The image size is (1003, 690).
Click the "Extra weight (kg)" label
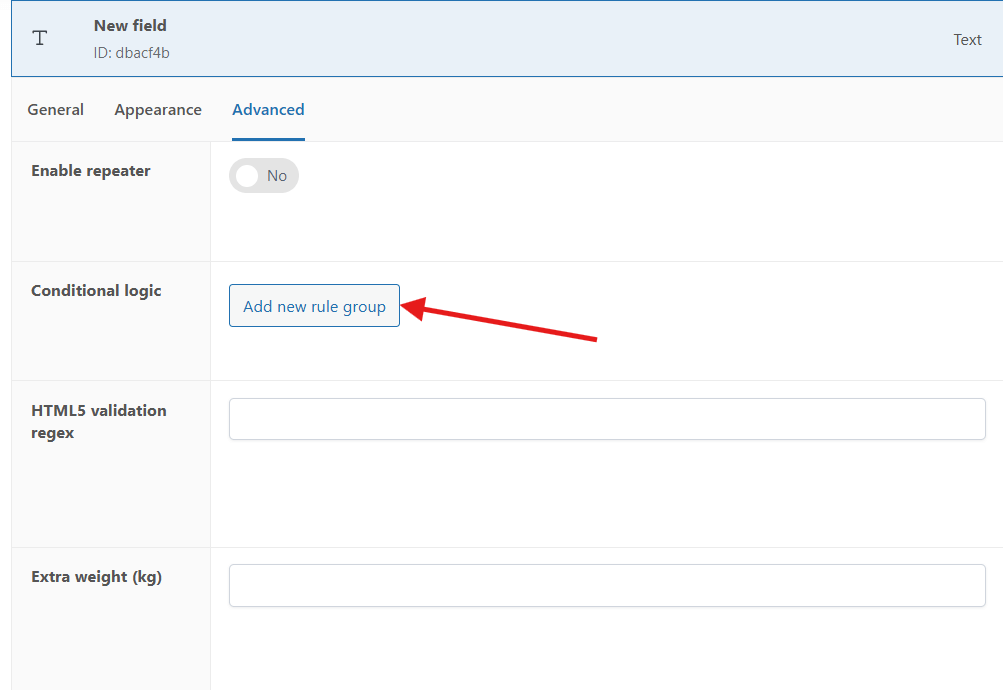(x=96, y=577)
